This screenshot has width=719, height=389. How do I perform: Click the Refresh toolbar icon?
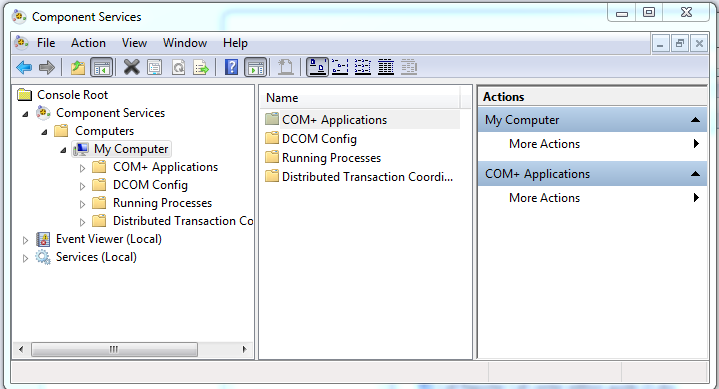coord(178,67)
